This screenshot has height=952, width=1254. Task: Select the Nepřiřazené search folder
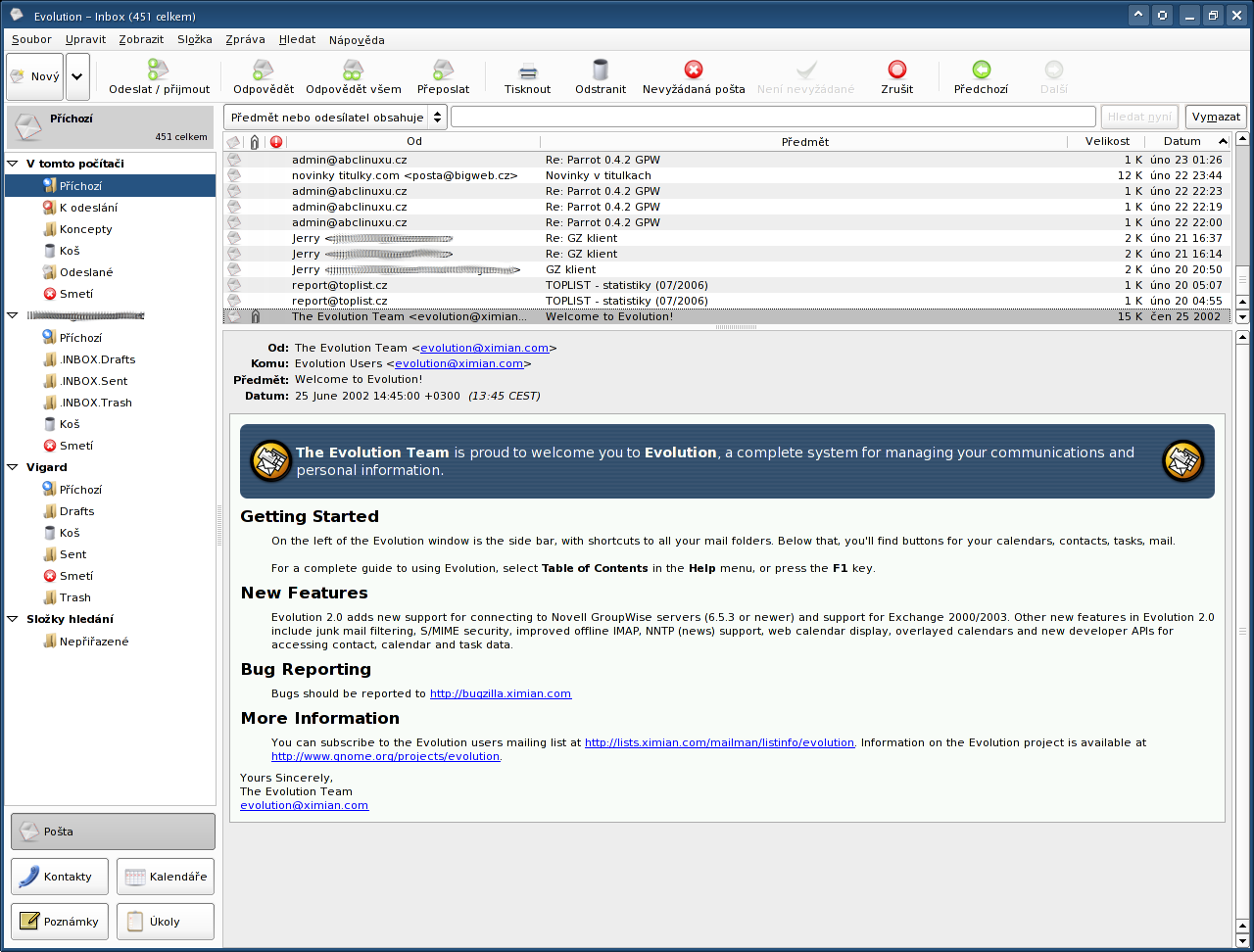pyautogui.click(x=94, y=642)
